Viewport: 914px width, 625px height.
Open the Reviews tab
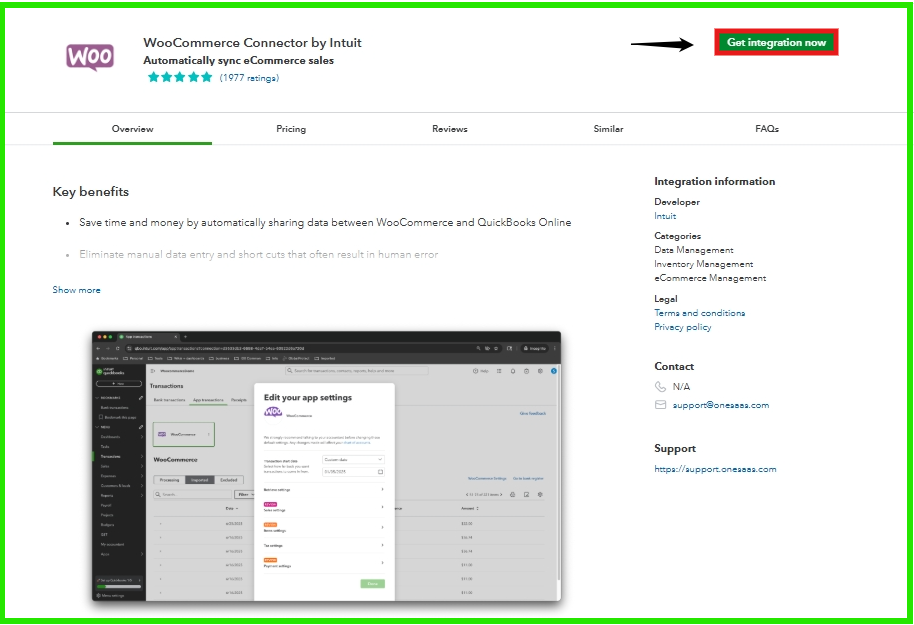click(449, 129)
